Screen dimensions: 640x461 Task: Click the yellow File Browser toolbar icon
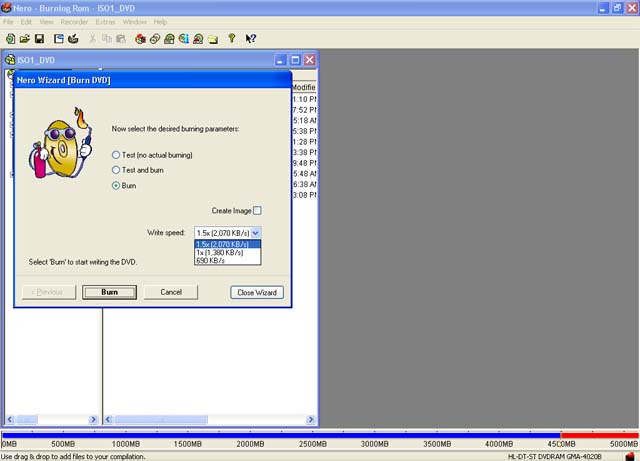coord(213,39)
